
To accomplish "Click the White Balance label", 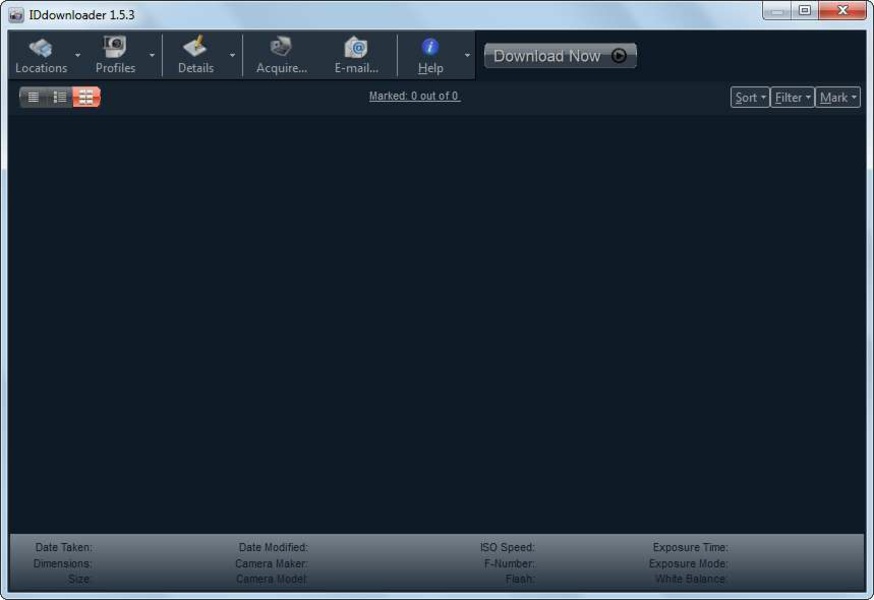I will click(x=691, y=579).
